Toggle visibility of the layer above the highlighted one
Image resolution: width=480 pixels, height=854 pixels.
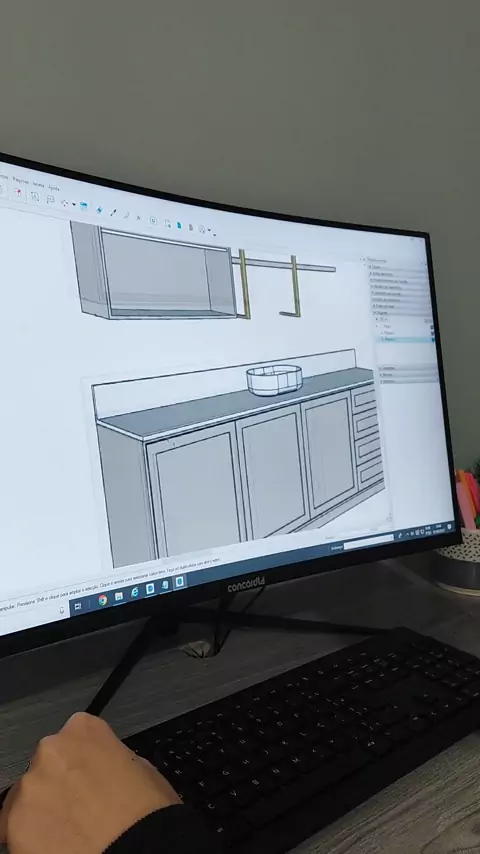[433, 333]
